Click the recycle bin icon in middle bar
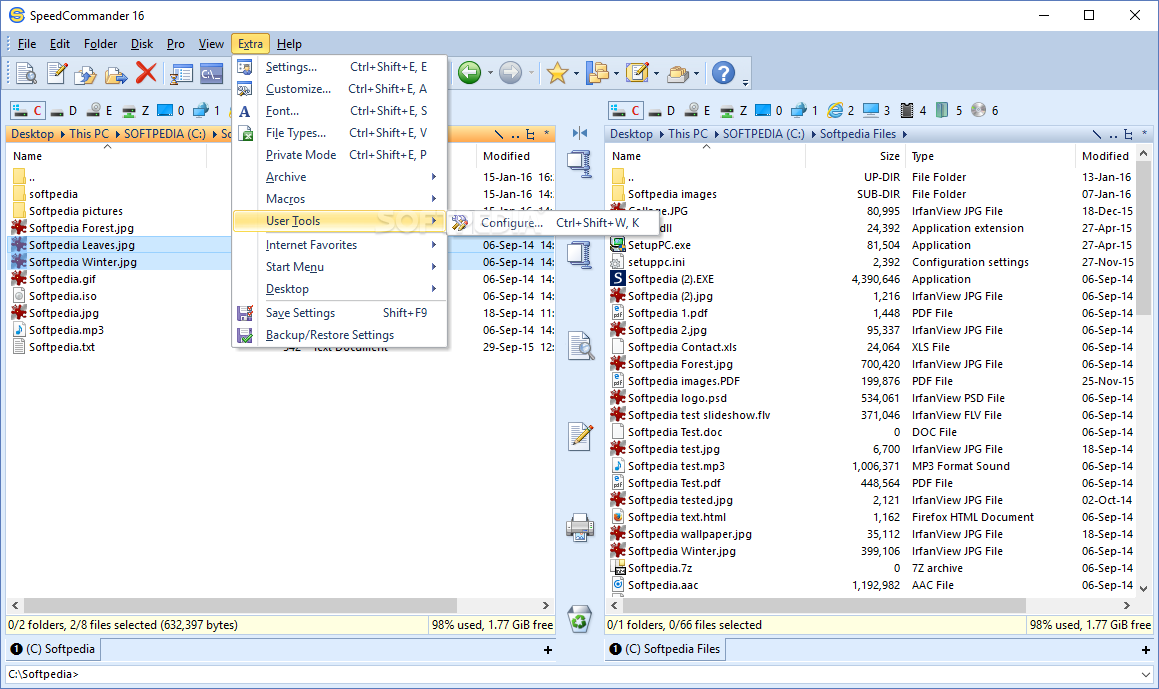This screenshot has width=1159, height=689. pos(580,620)
